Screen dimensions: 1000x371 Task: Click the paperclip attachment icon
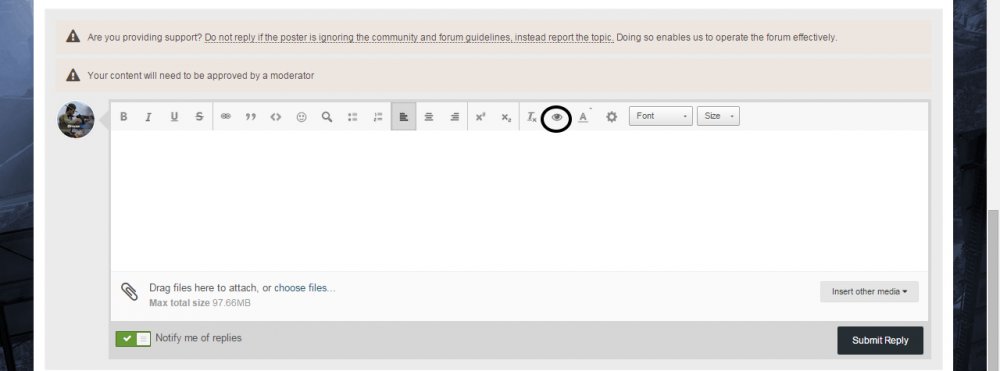[129, 292]
